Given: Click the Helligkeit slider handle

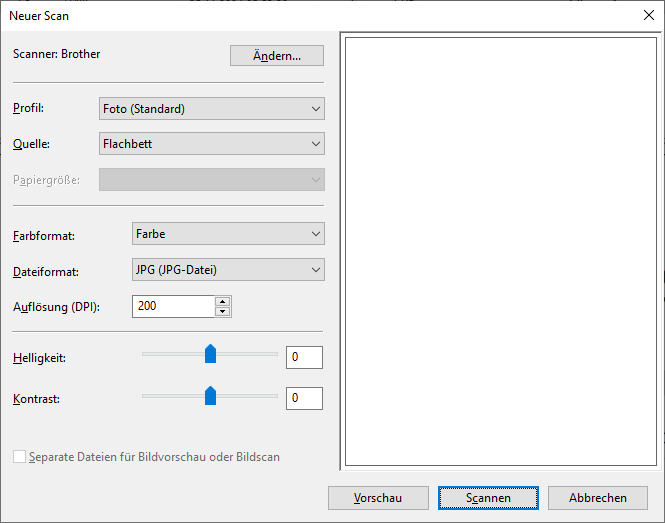Looking at the screenshot, I should click(x=210, y=354).
